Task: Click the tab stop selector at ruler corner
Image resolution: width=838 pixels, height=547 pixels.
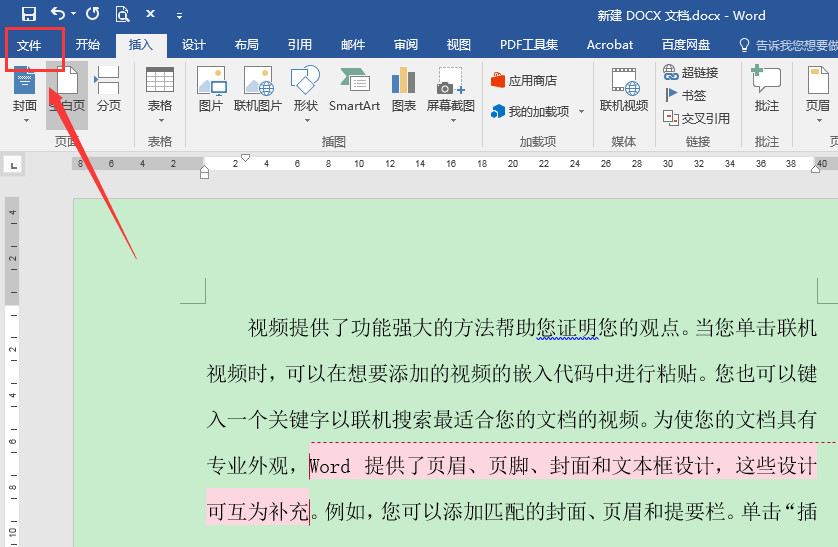Action: (x=14, y=165)
